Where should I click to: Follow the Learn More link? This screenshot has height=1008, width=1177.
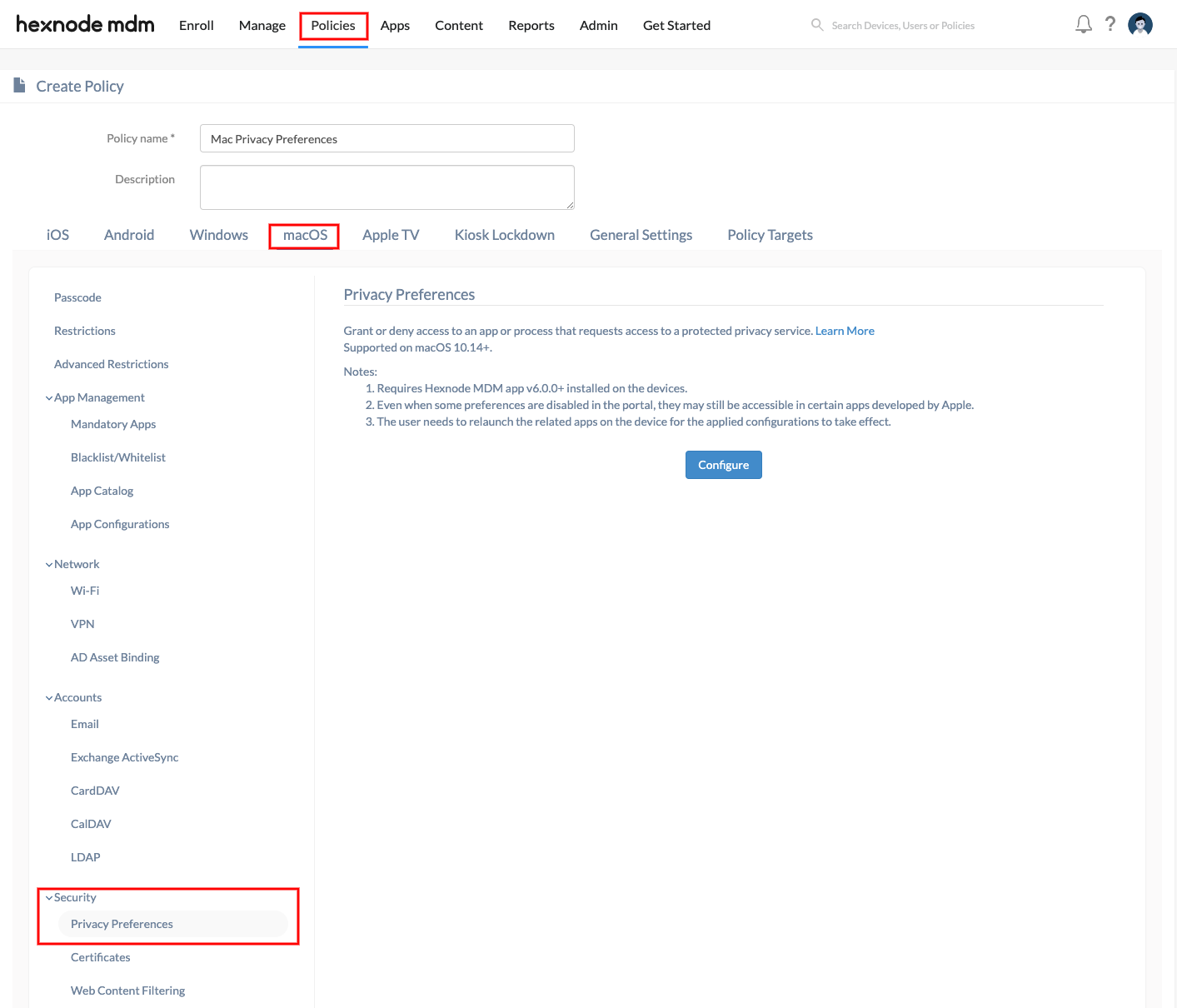click(845, 331)
